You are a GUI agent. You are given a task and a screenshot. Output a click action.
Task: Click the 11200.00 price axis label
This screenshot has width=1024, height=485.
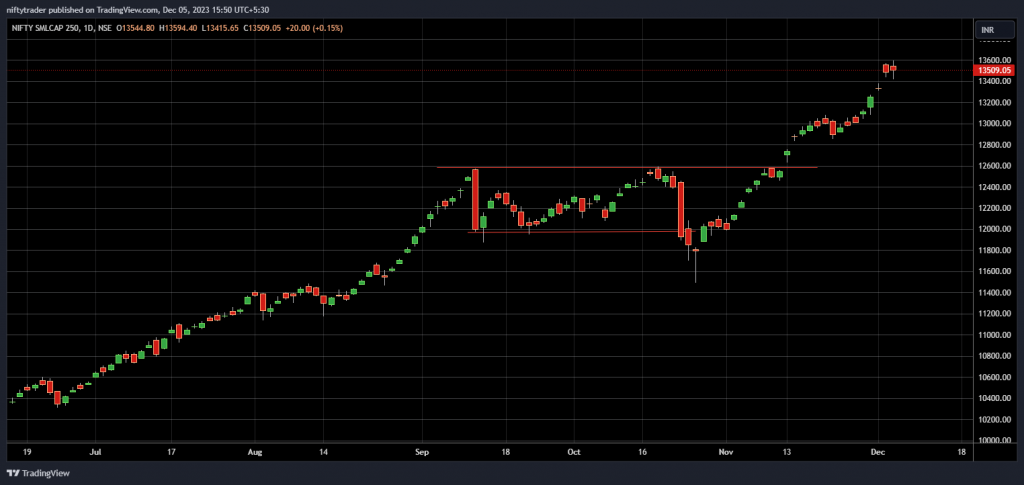tap(995, 314)
